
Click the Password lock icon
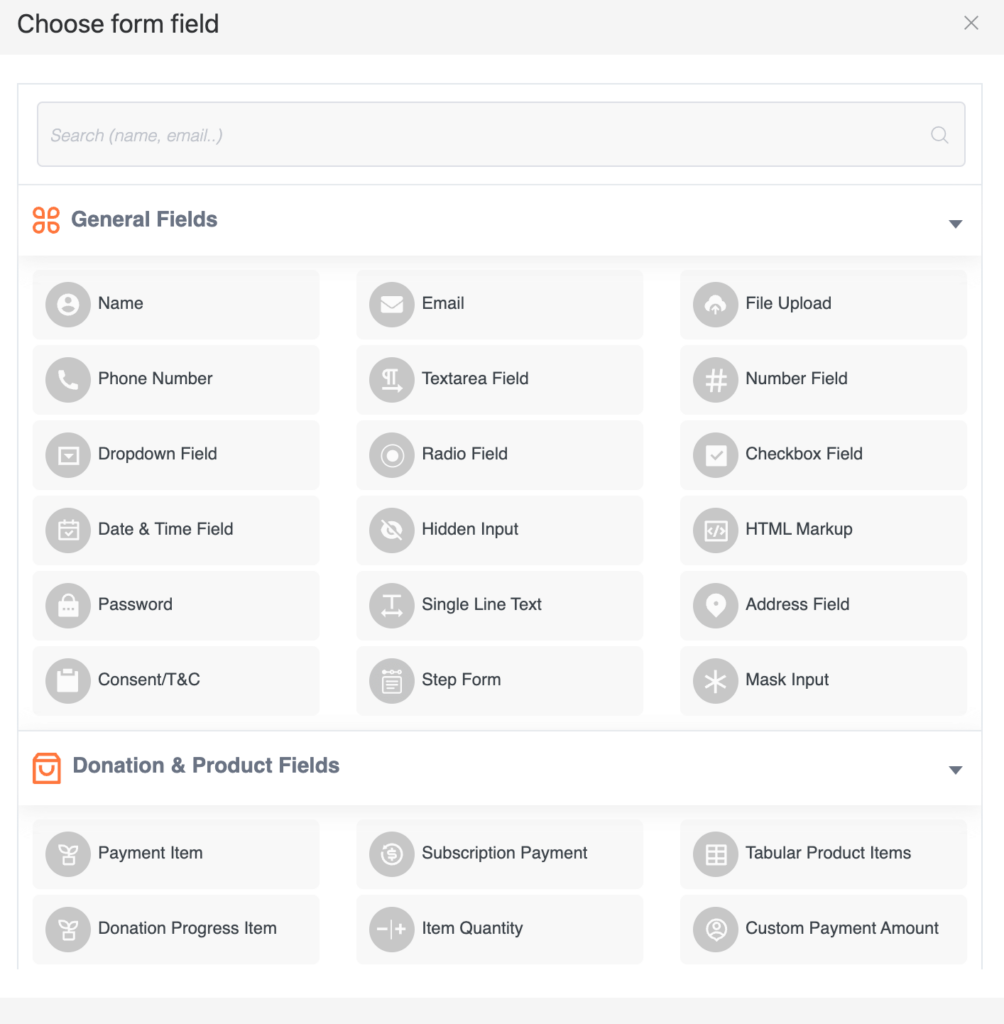[x=68, y=605]
